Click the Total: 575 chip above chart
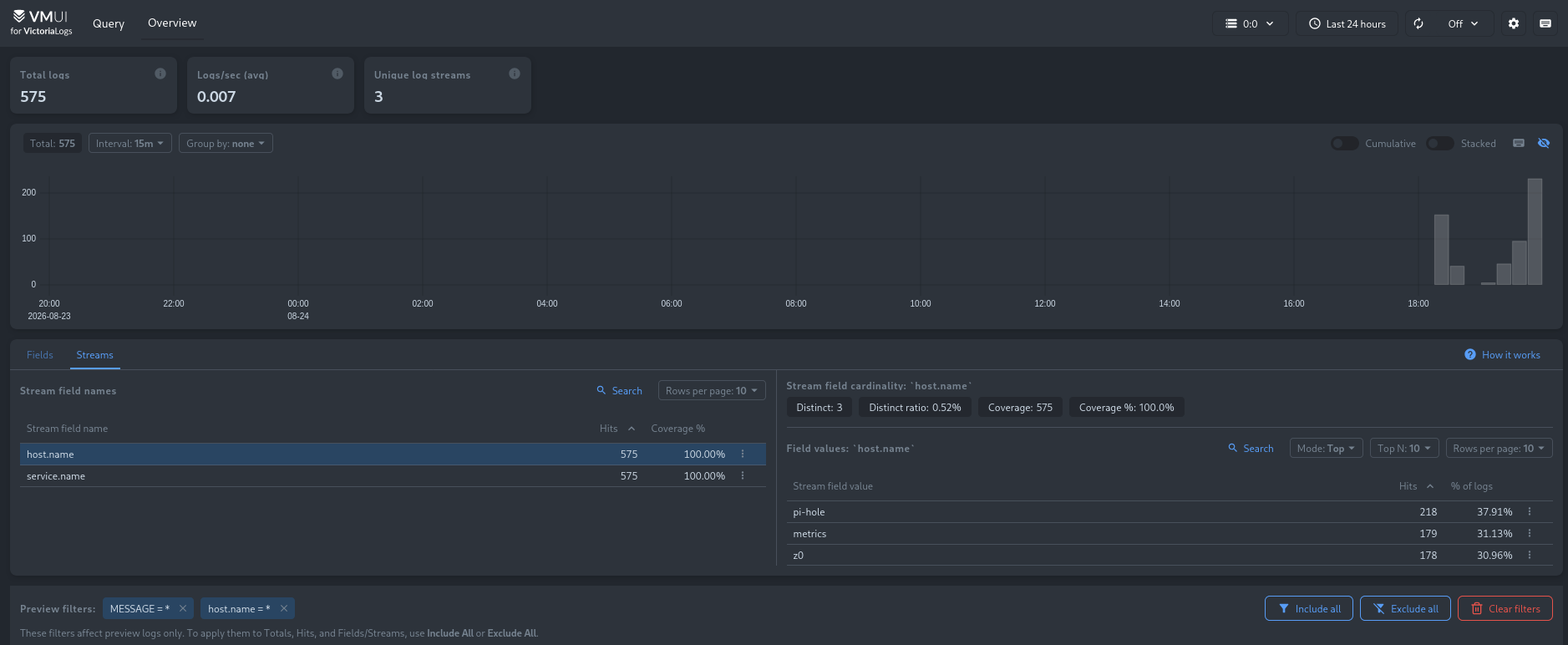The image size is (1568, 645). [x=53, y=143]
